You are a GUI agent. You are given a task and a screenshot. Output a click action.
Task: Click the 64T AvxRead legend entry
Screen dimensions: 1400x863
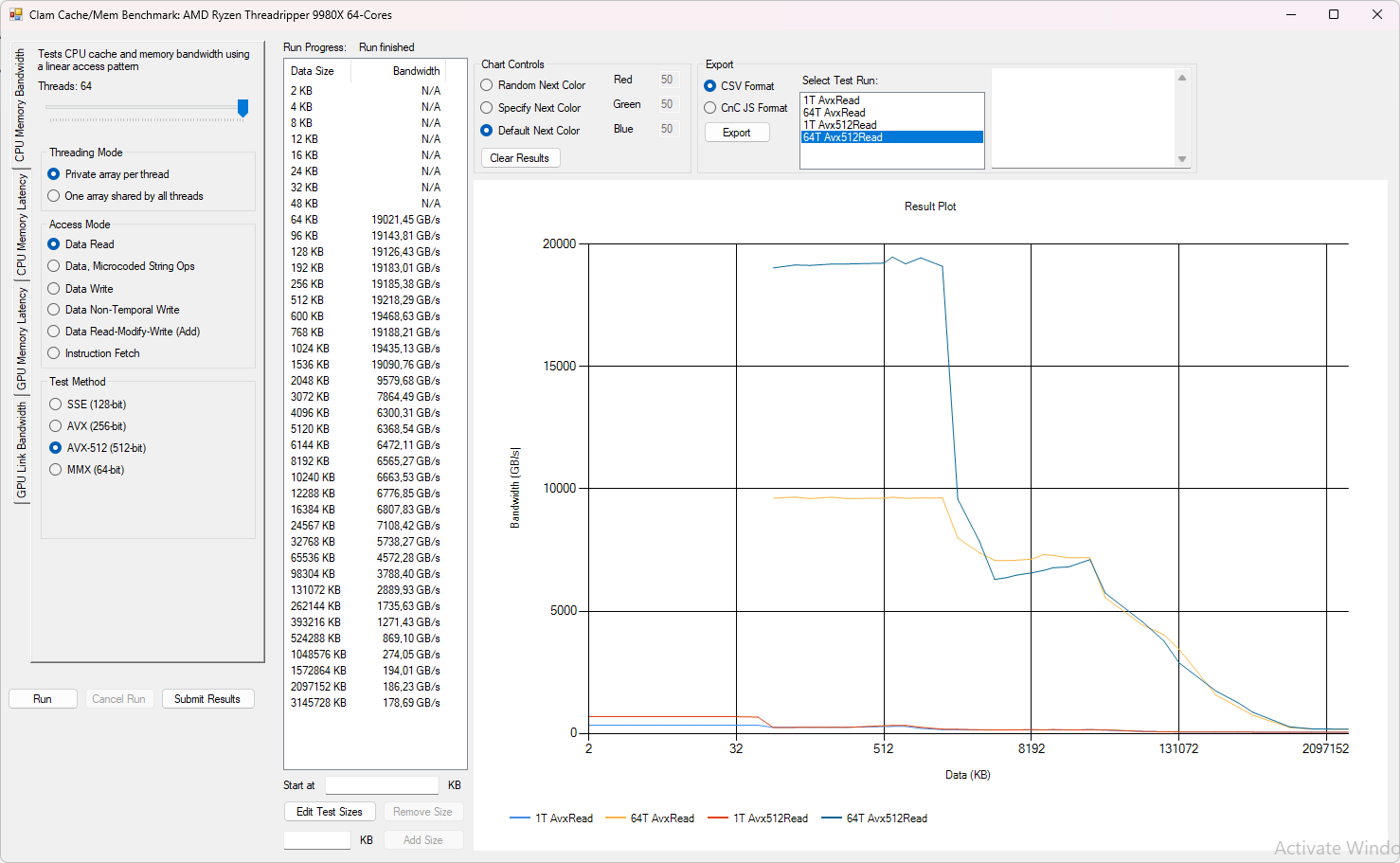click(650, 818)
